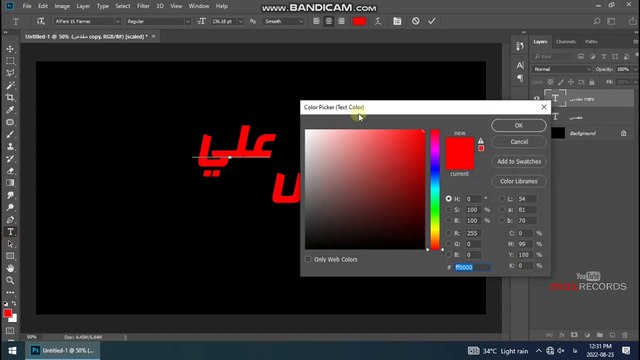This screenshot has height=360, width=640.
Task: Open the font family dropdown
Action: tap(117, 21)
